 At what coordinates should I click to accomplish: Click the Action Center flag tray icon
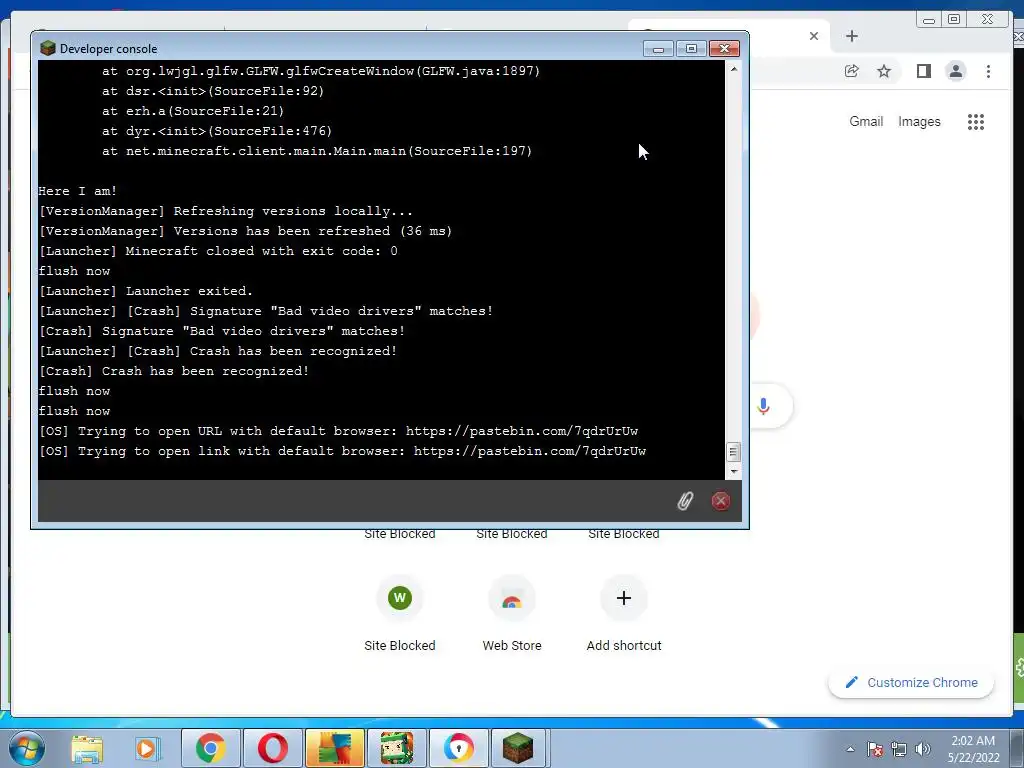tap(875, 749)
